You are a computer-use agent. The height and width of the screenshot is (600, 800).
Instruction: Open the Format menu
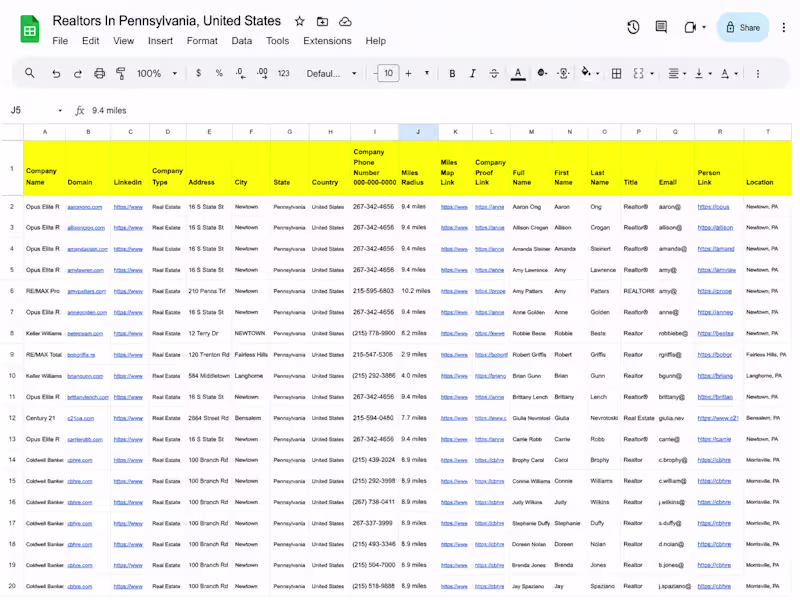202,41
